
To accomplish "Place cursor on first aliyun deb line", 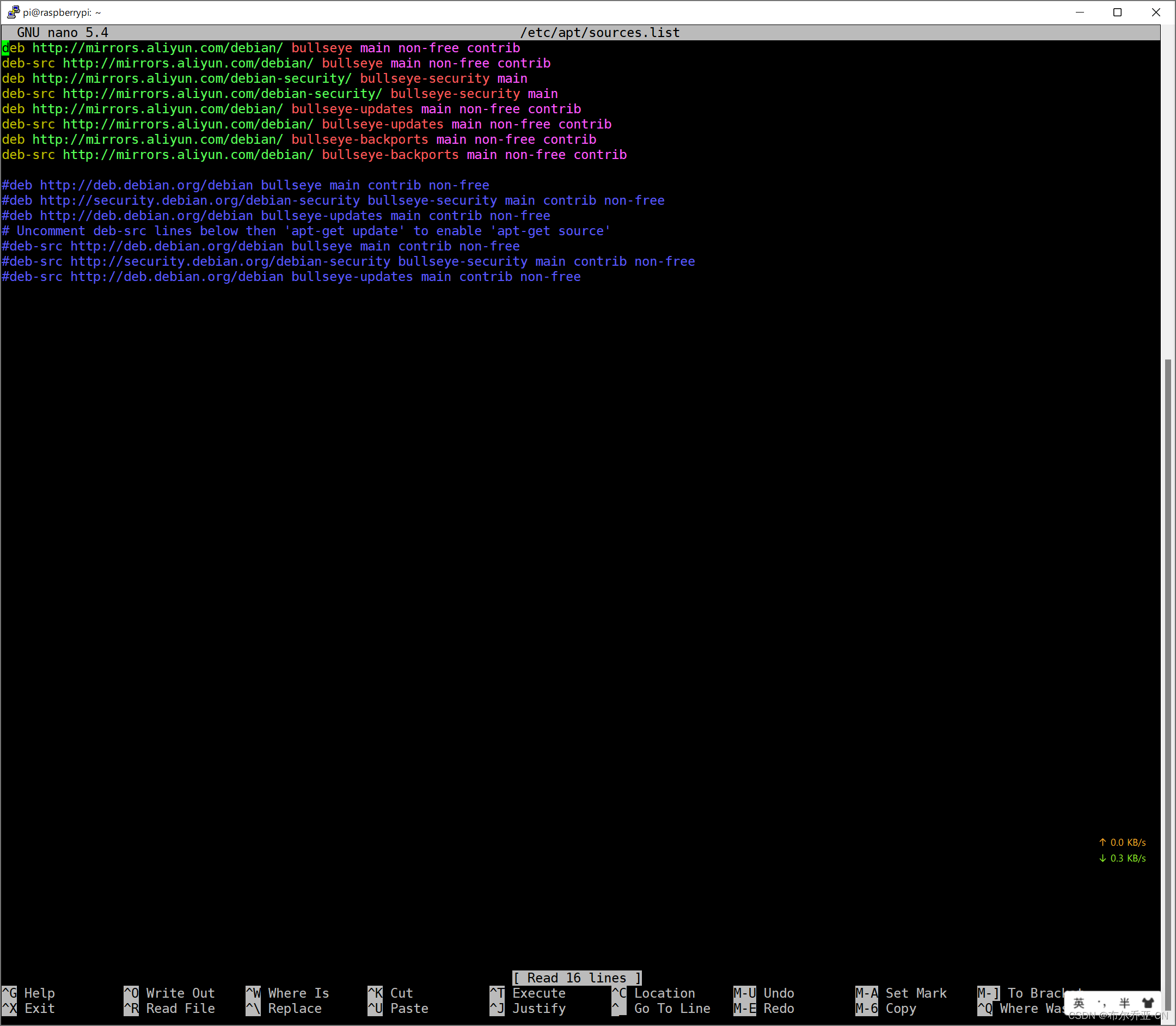I will point(260,48).
